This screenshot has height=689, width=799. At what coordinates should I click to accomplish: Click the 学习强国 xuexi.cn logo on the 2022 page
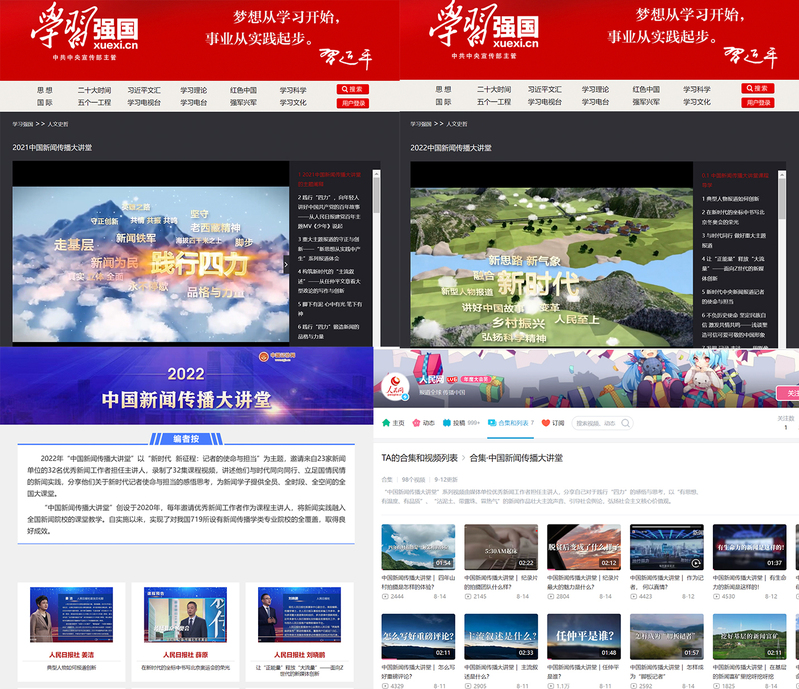[x=484, y=30]
